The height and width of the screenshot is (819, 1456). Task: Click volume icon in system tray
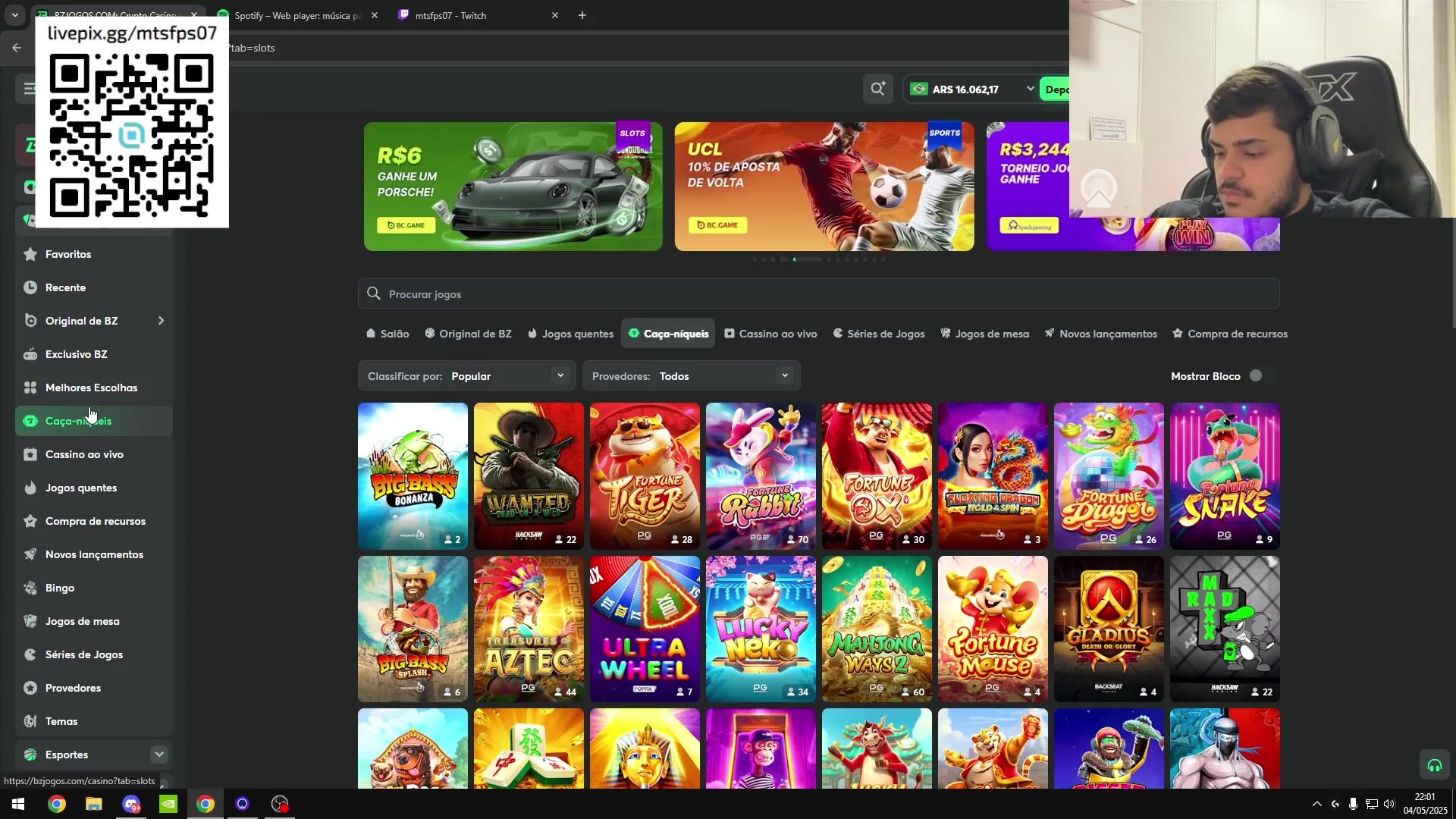coord(1389,804)
